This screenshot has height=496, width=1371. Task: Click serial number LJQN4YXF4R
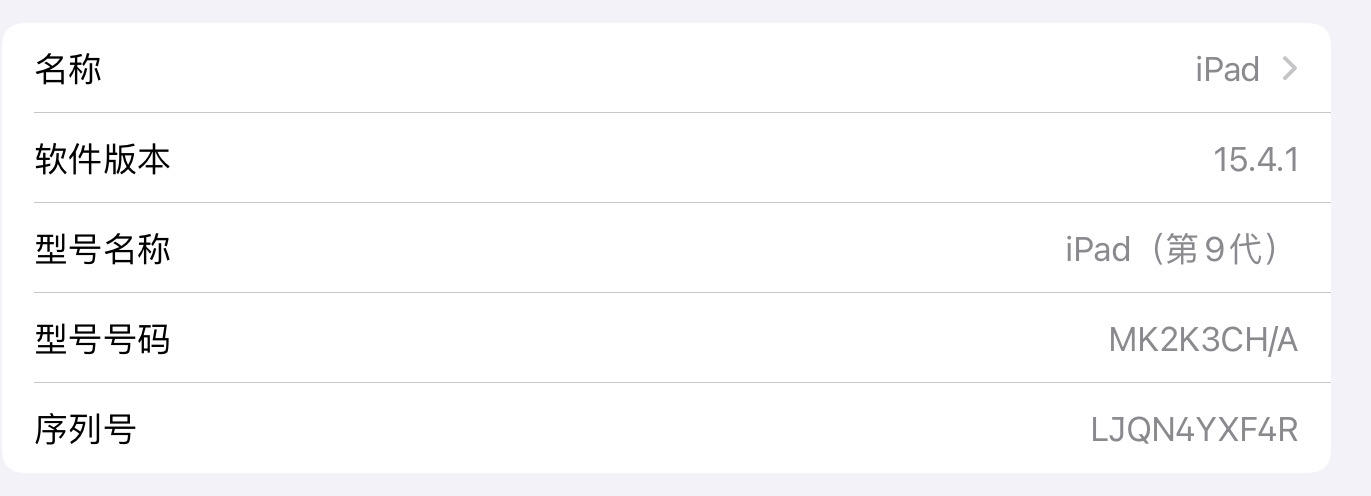(x=1194, y=430)
